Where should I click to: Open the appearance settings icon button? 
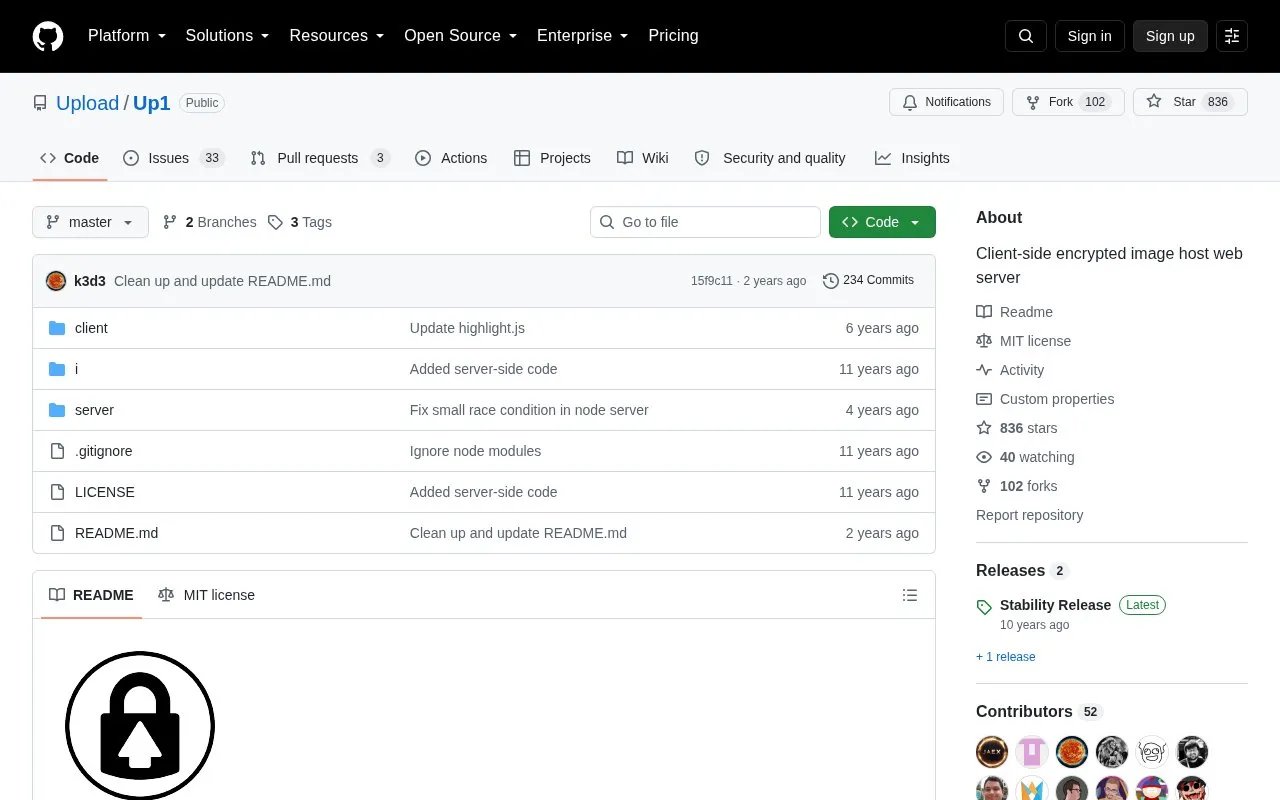1232,36
